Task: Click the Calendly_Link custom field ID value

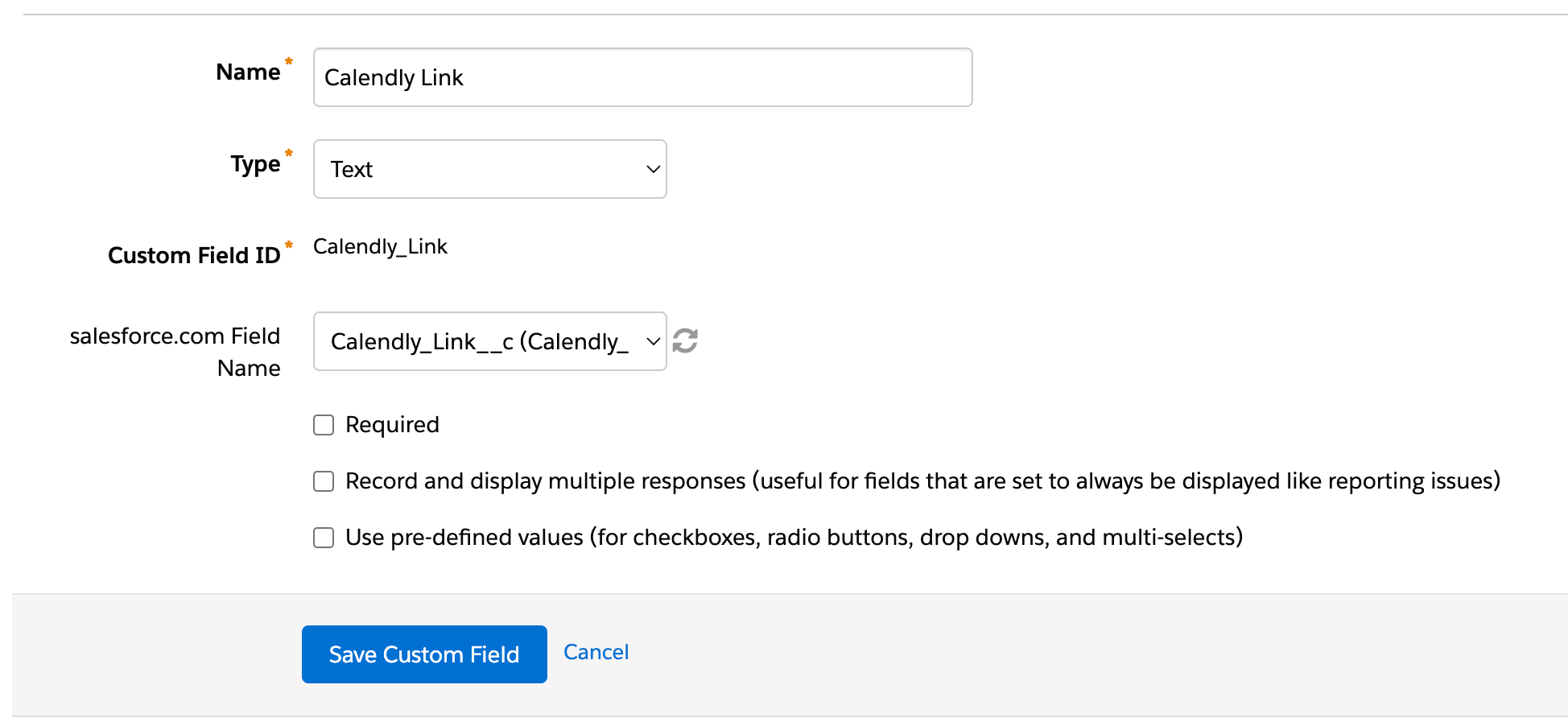Action: [x=380, y=247]
